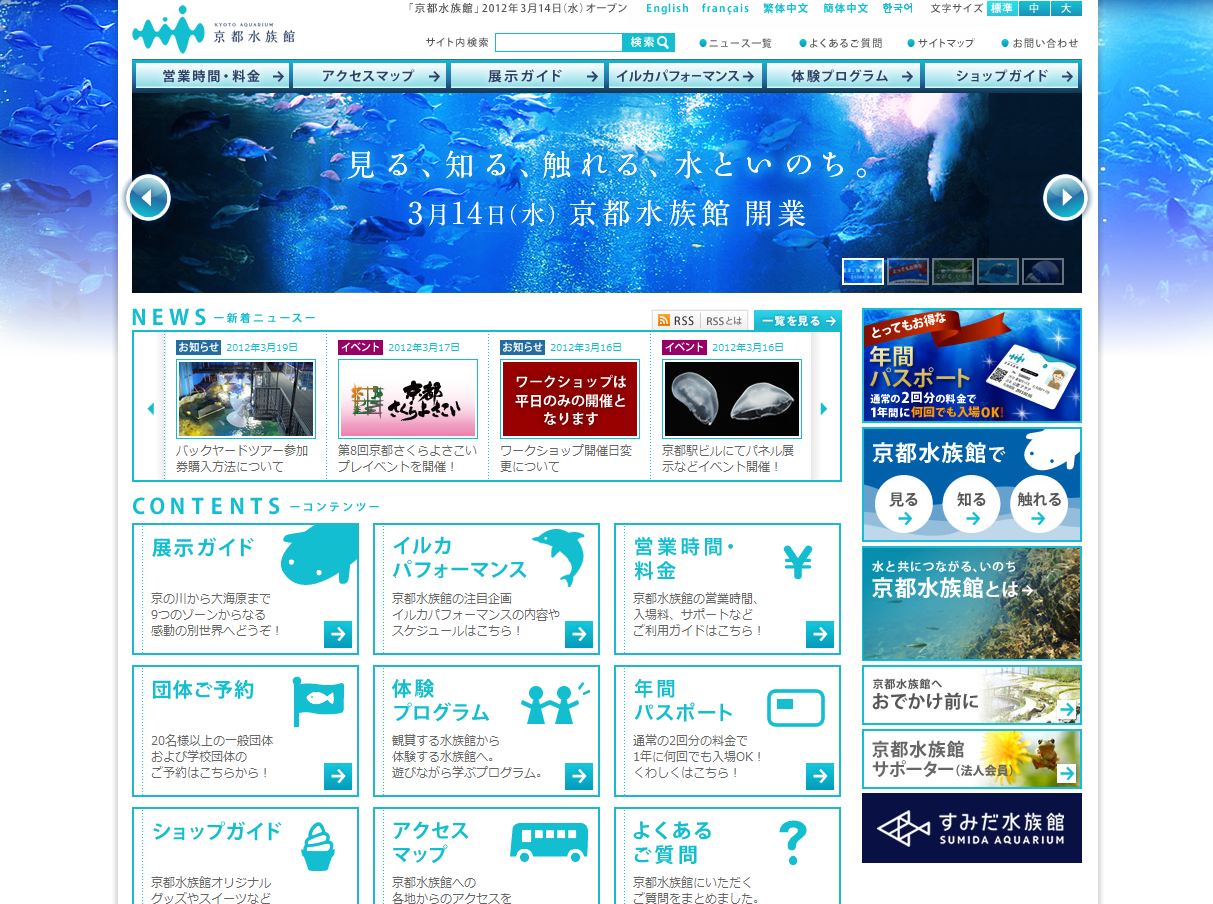Open jellyfish 京都駅ビル event news thumbnail

click(x=732, y=399)
